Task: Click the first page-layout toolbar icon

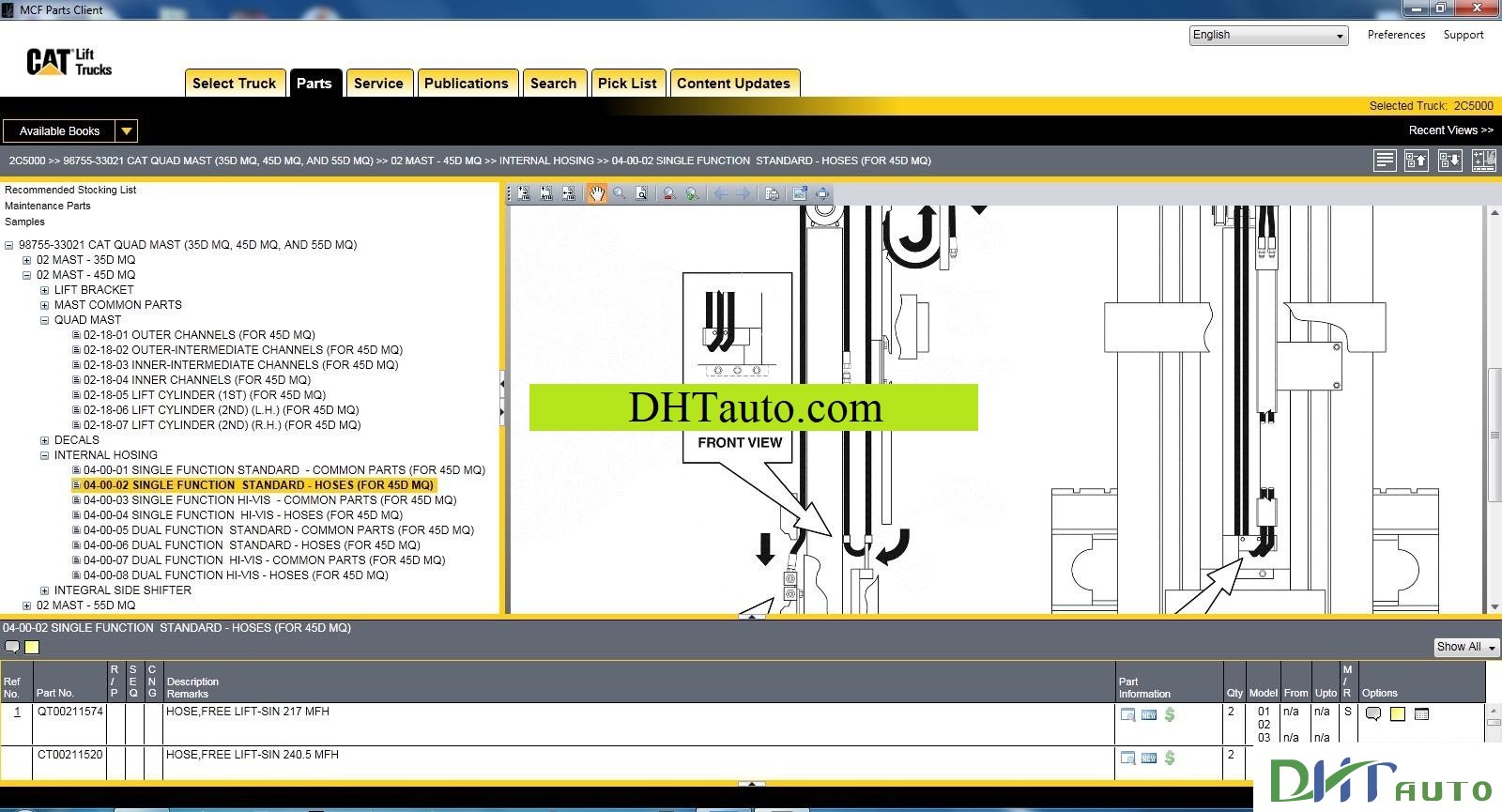Action: [524, 193]
